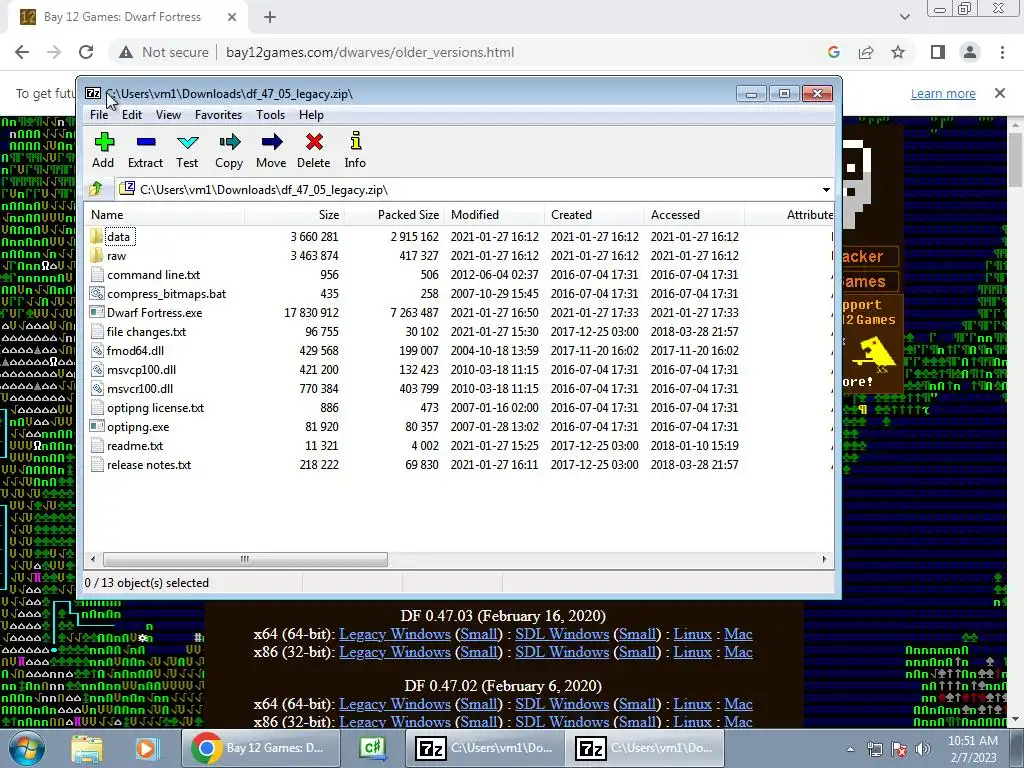Sort list by Name column header
The width and height of the screenshot is (1024, 768).
(x=165, y=215)
